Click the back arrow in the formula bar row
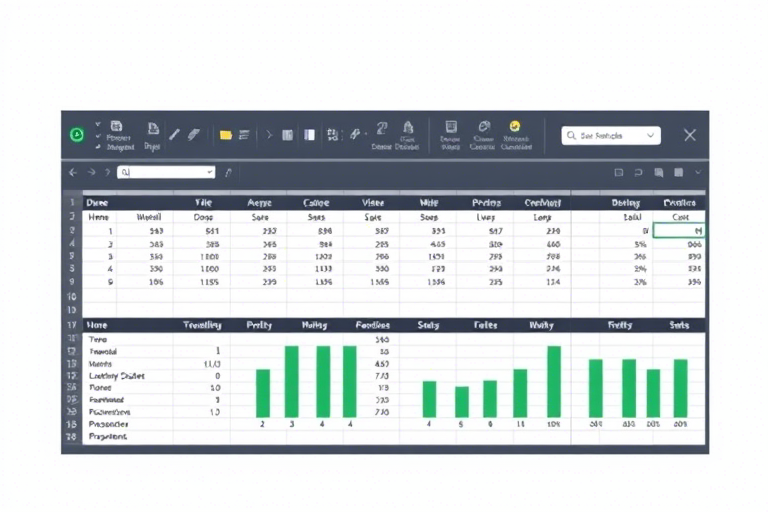768x512 pixels. pos(73,172)
